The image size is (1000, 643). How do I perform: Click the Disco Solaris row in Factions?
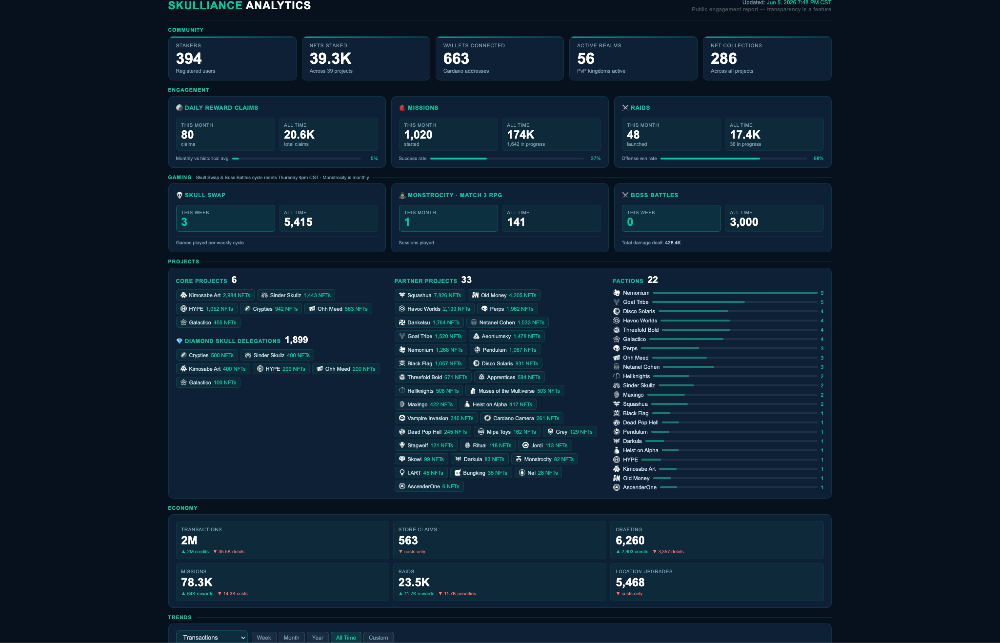click(718, 311)
